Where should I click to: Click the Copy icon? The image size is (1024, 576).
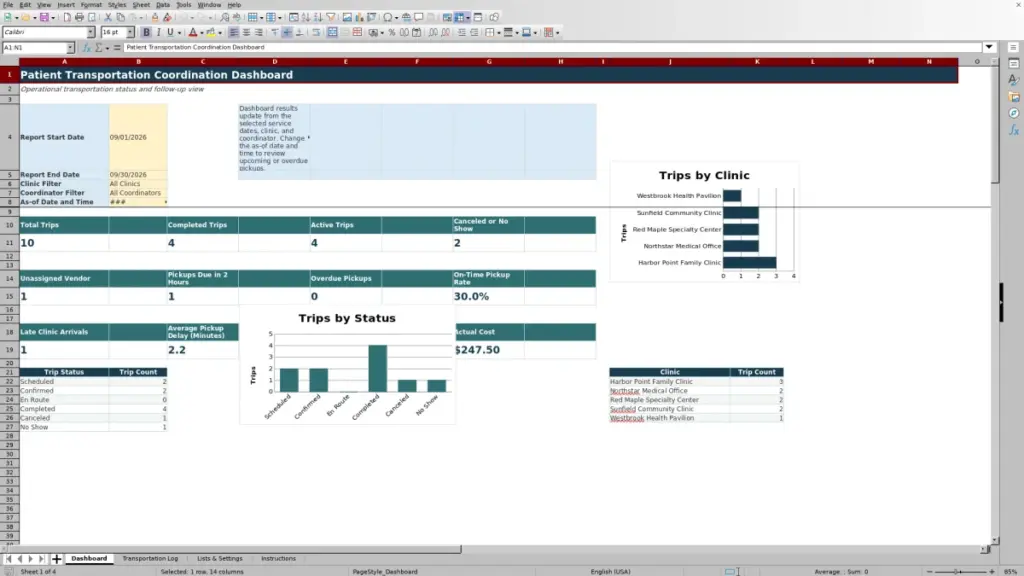click(x=120, y=18)
